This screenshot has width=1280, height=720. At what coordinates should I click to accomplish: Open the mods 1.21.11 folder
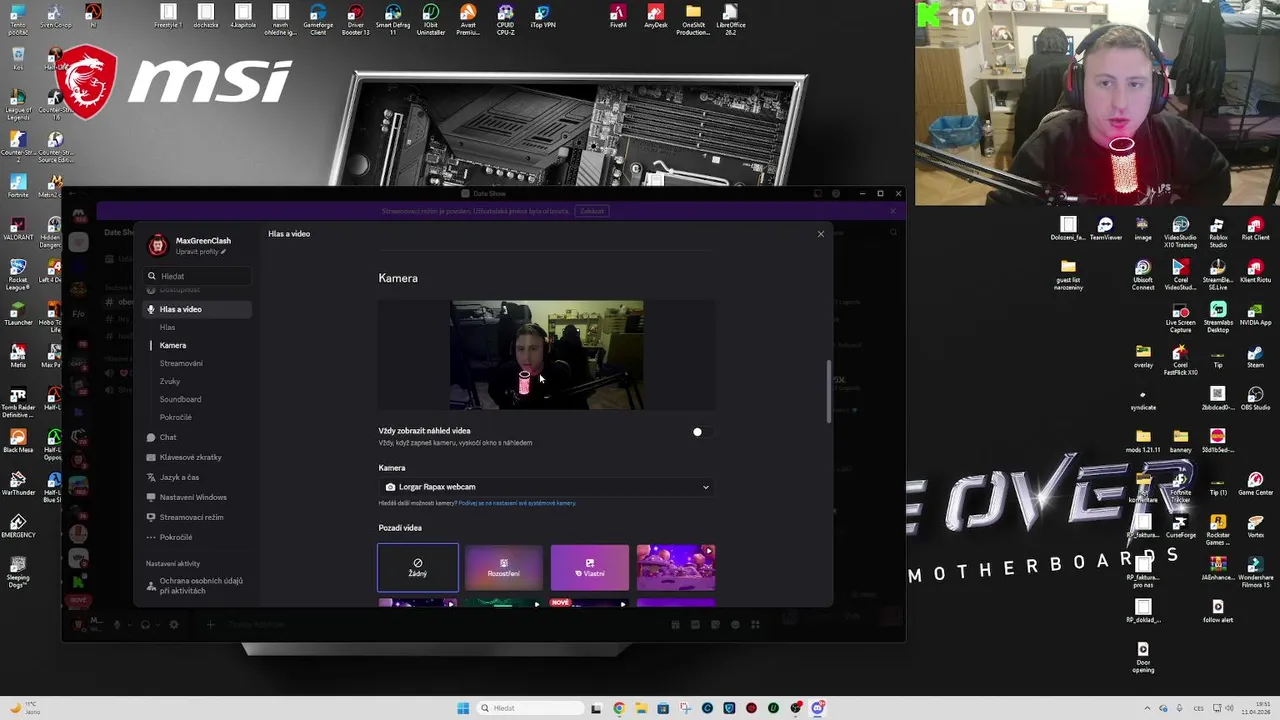coord(1143,441)
